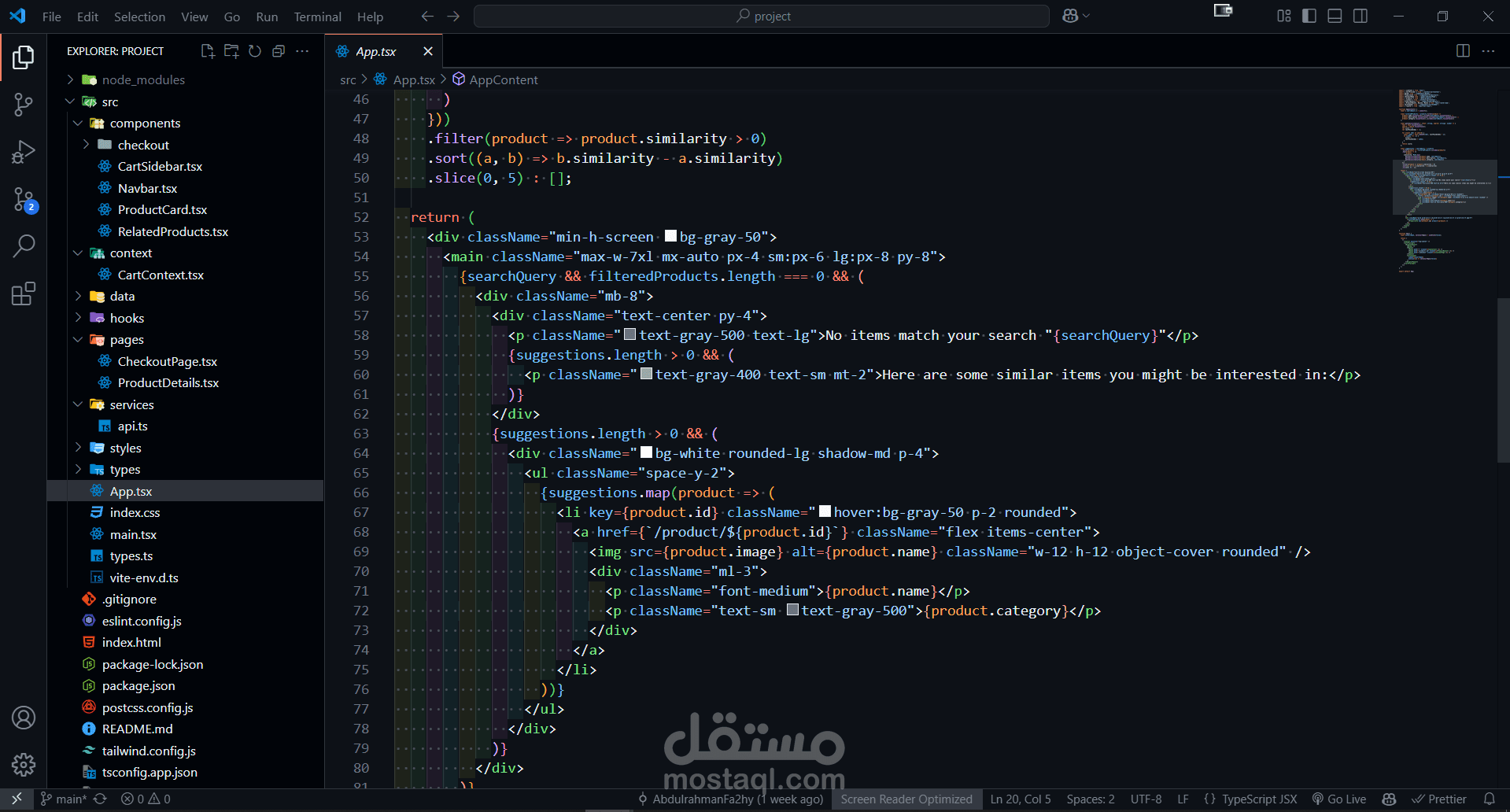1510x812 pixels.
Task: Close the App.tsx editor tab
Action: coord(428,51)
